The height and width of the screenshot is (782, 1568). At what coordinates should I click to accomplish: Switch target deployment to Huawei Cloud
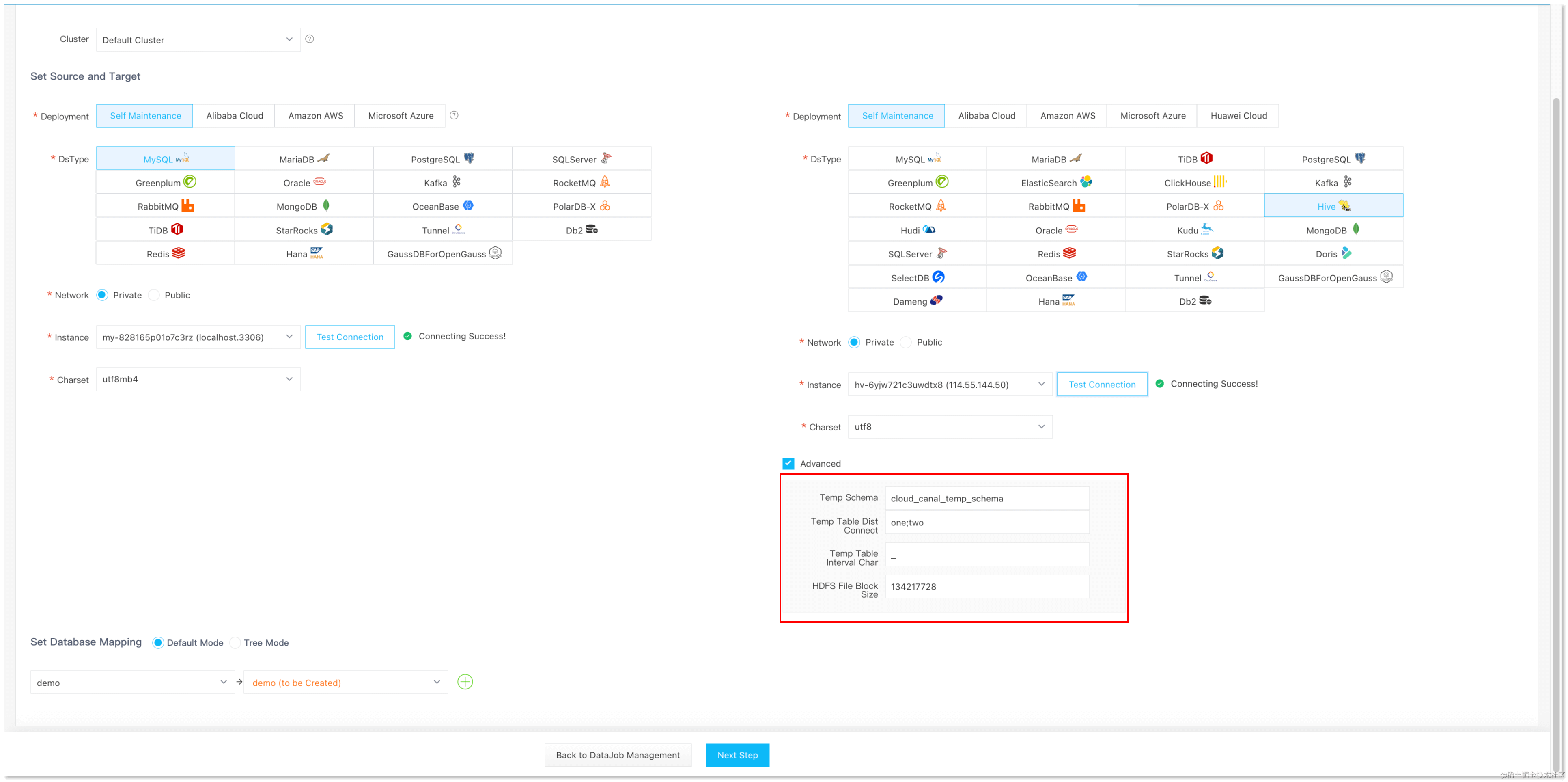(x=1238, y=116)
